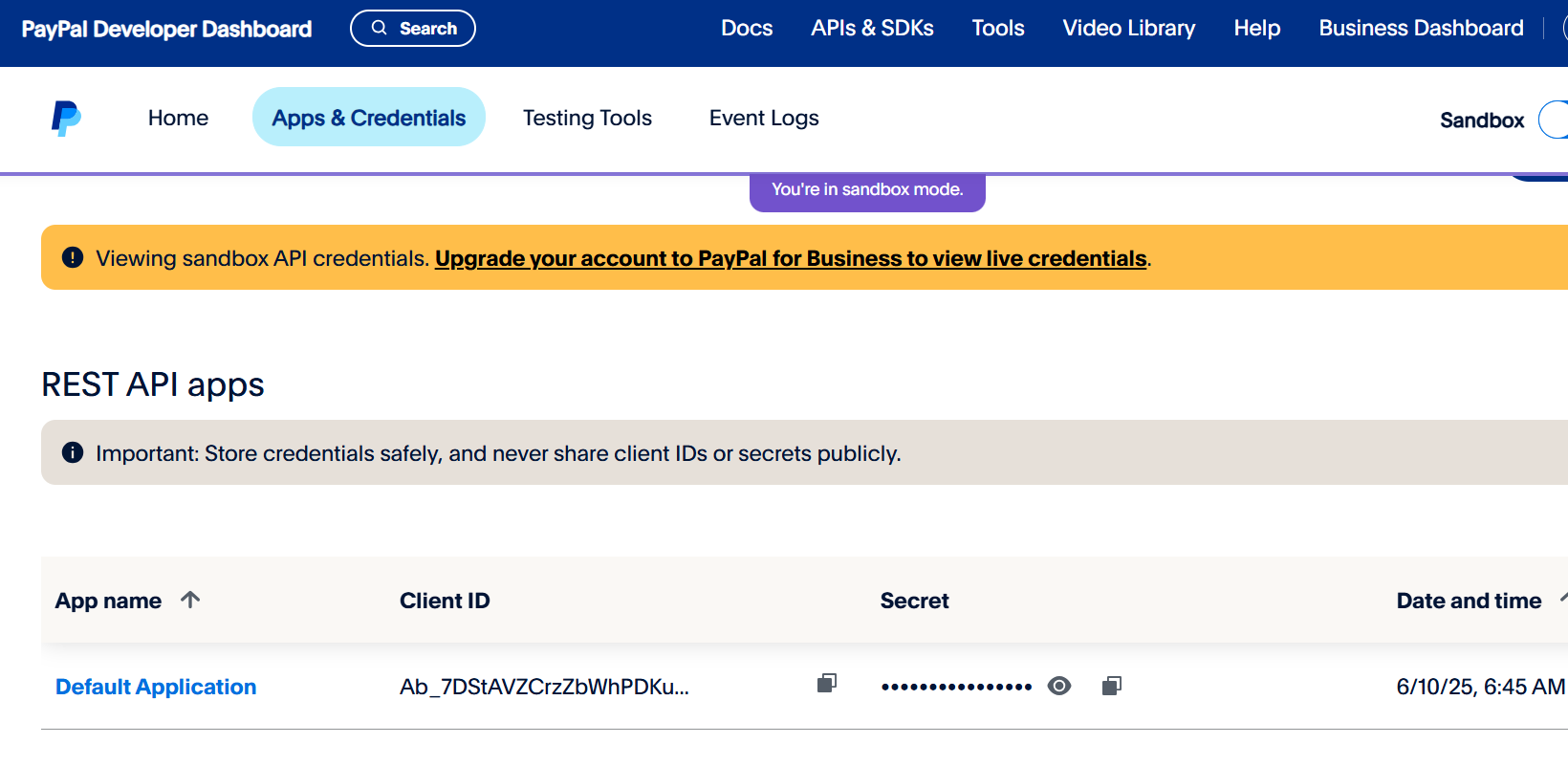Go to Business Dashboard

click(x=1422, y=29)
